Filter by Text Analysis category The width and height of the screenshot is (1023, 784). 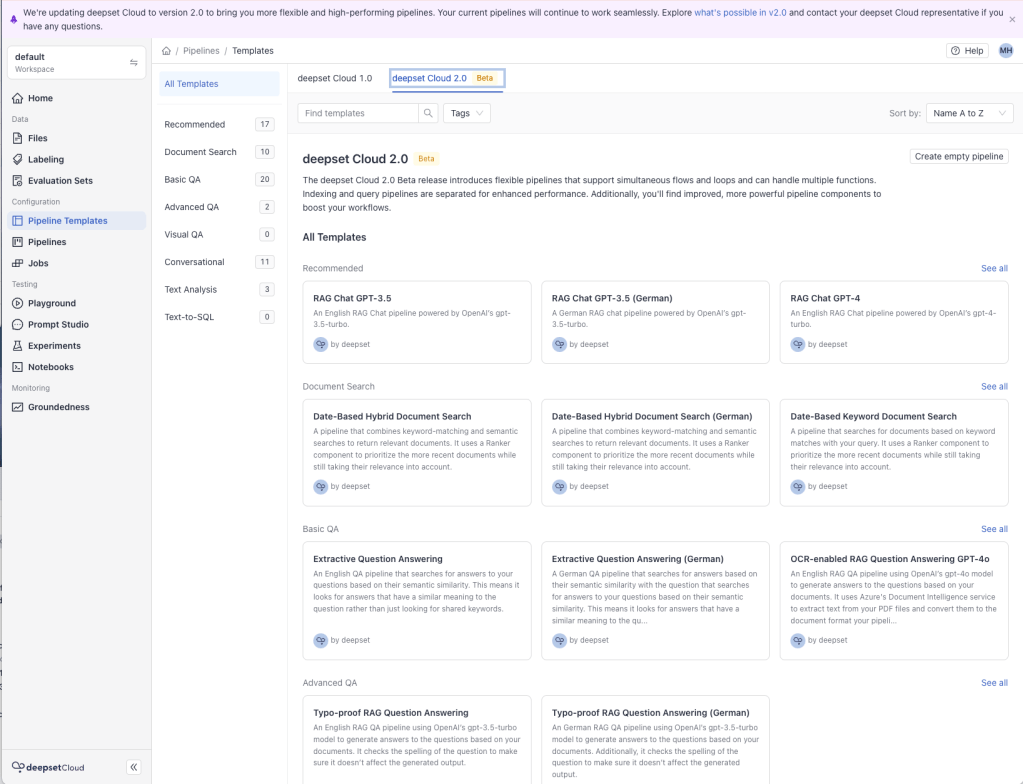click(219, 290)
